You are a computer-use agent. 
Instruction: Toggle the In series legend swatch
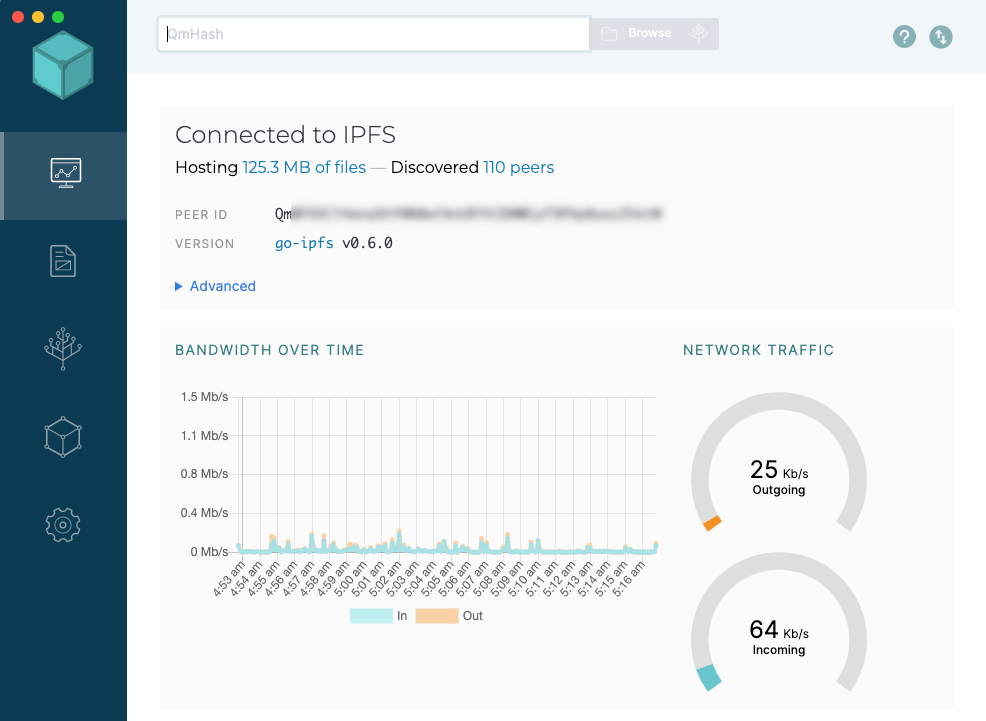pyautogui.click(x=370, y=616)
